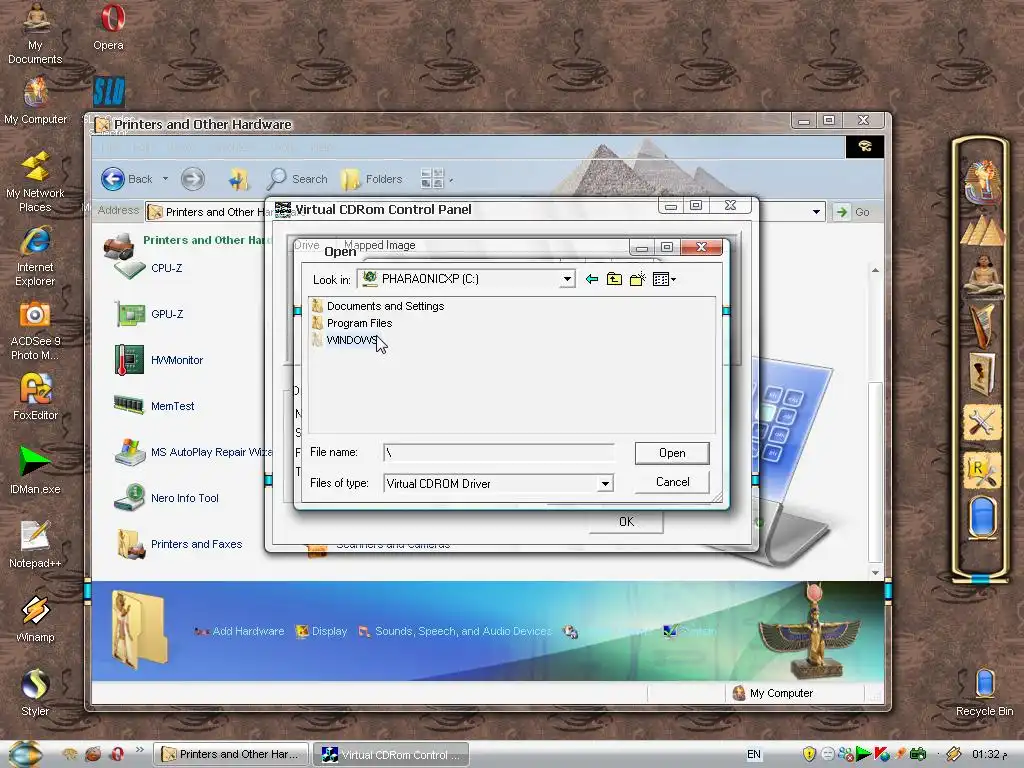The width and height of the screenshot is (1024, 768).
Task: Select the Internet Explorer desktop icon
Action: pyautogui.click(x=35, y=256)
